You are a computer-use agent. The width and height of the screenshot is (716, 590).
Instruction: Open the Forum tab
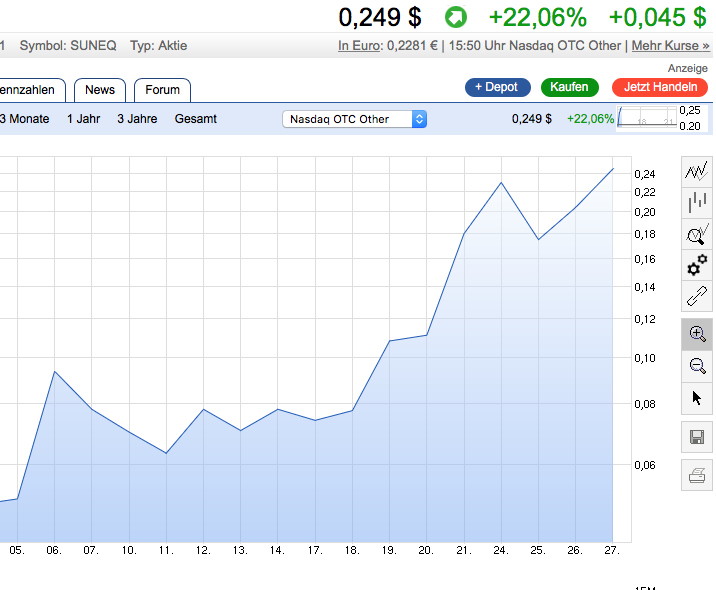162,90
